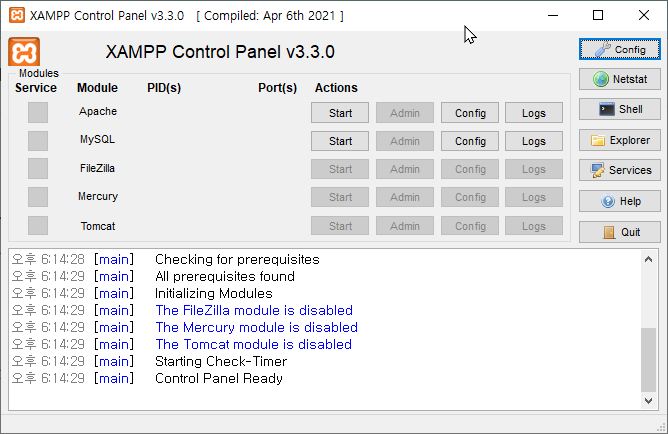Image resolution: width=668 pixels, height=434 pixels.
Task: Click the FileZilla module name
Action: (x=98, y=168)
